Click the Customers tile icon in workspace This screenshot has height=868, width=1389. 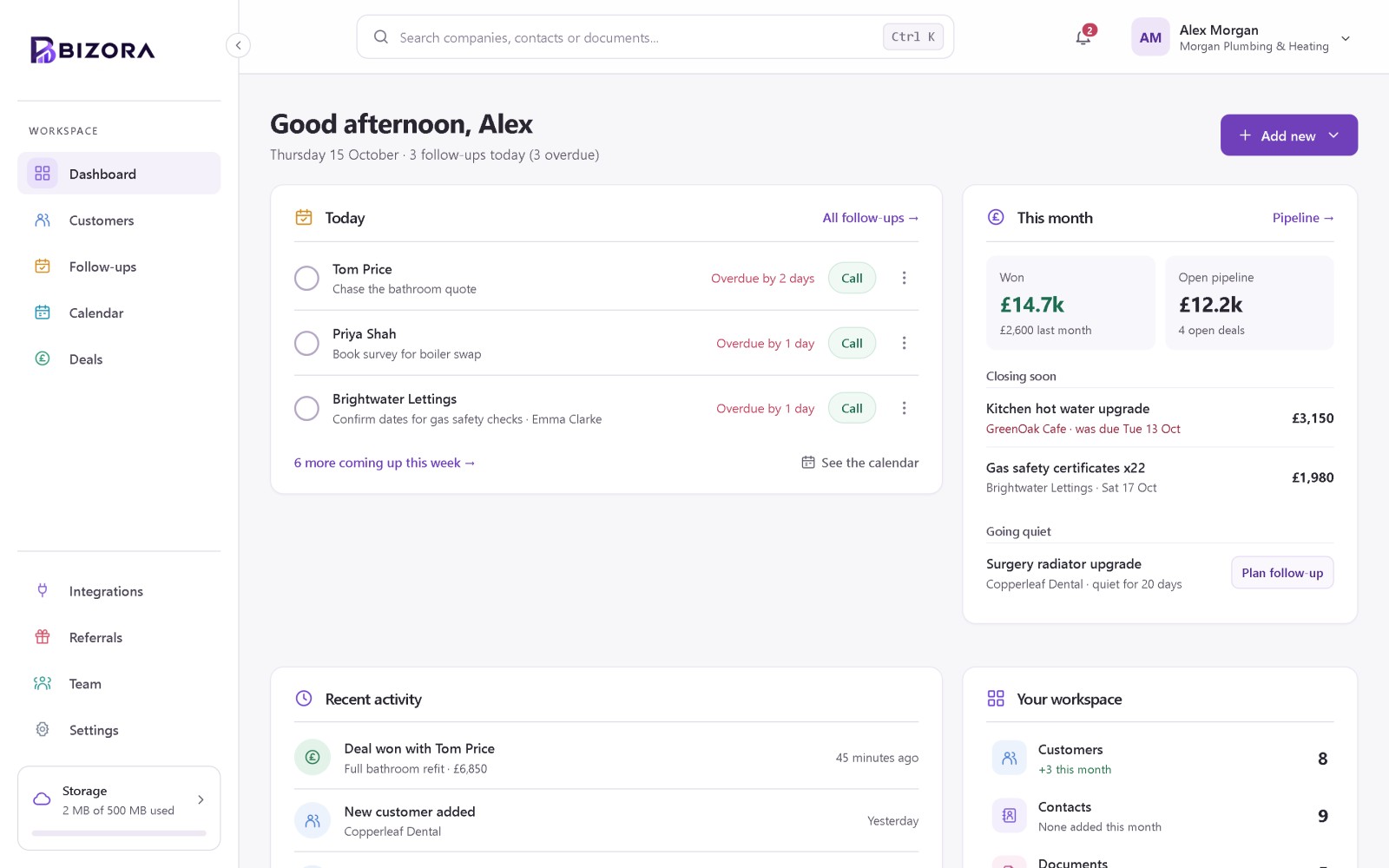click(x=1010, y=758)
